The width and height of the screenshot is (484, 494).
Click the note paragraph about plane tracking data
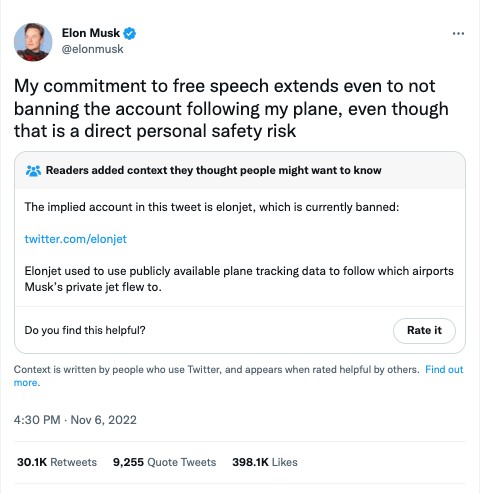tap(239, 279)
